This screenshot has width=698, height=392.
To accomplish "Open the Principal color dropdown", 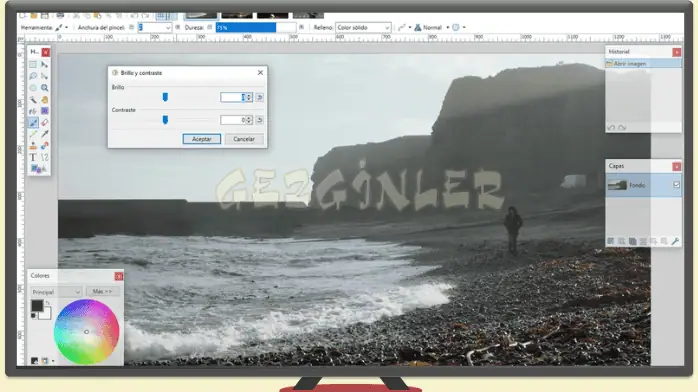I will click(56, 292).
